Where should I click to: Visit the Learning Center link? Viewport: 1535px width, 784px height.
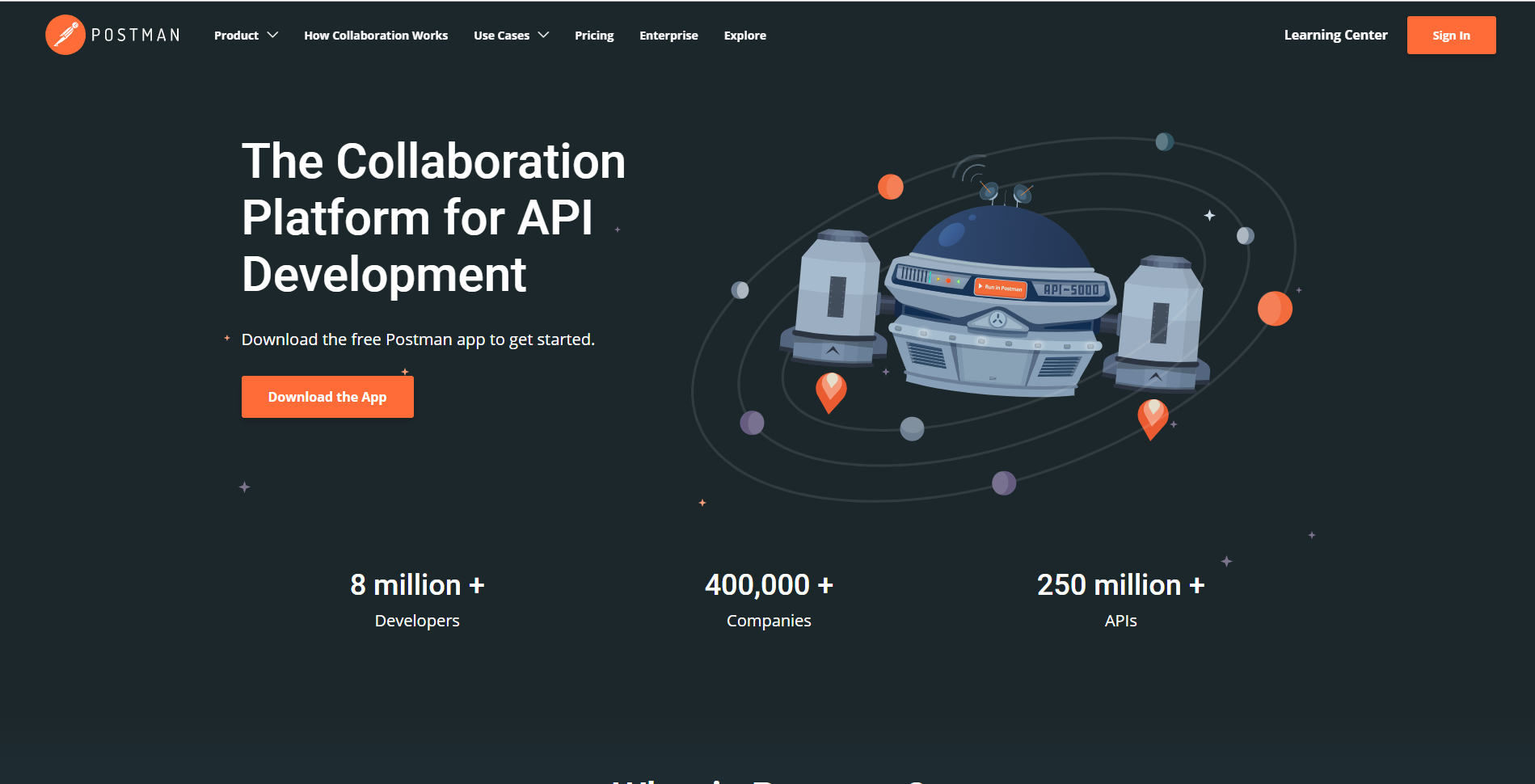[x=1335, y=35]
